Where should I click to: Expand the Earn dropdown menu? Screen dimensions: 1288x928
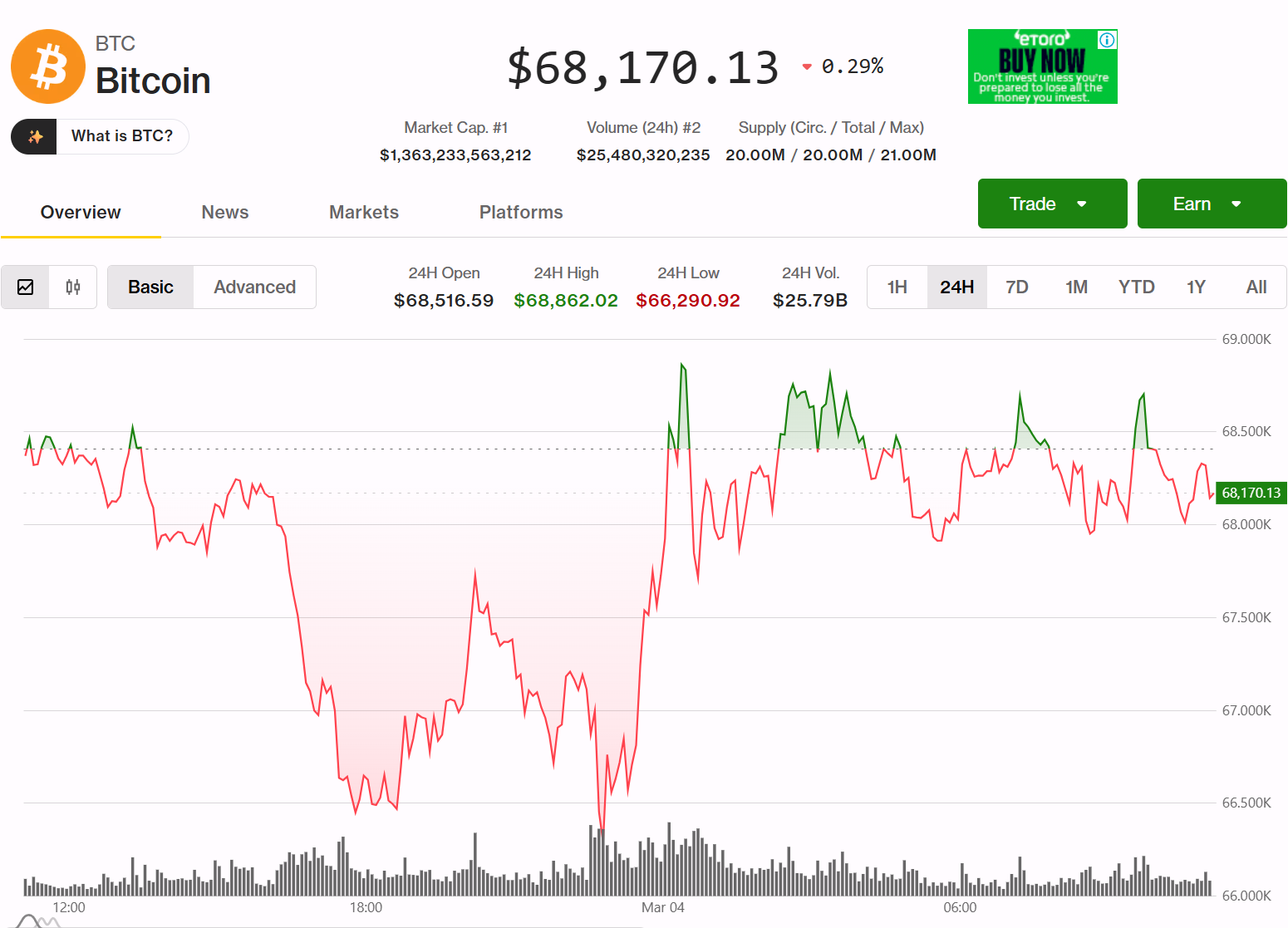[x=1211, y=204]
